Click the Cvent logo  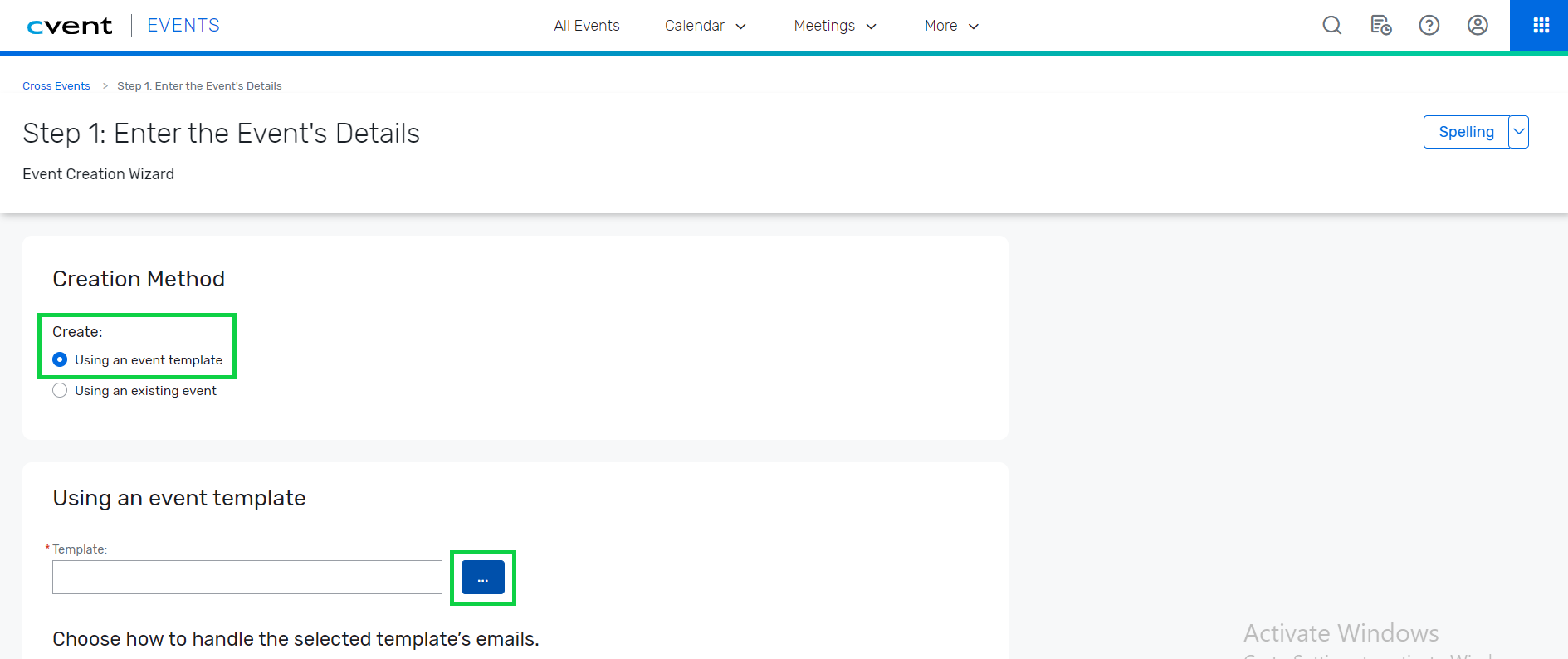70,26
